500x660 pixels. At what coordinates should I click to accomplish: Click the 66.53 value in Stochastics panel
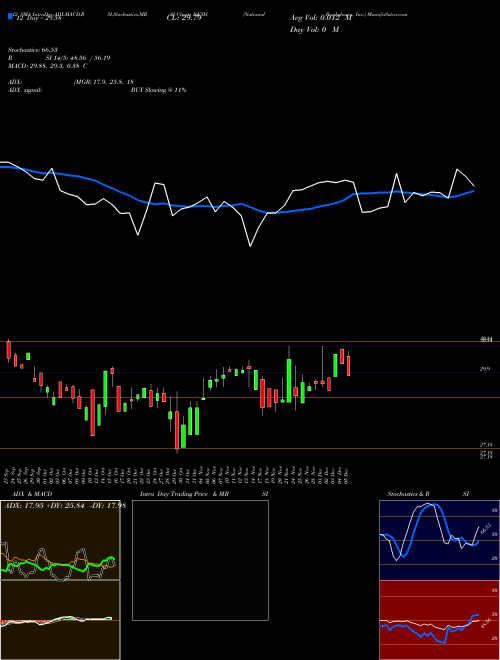[485, 528]
